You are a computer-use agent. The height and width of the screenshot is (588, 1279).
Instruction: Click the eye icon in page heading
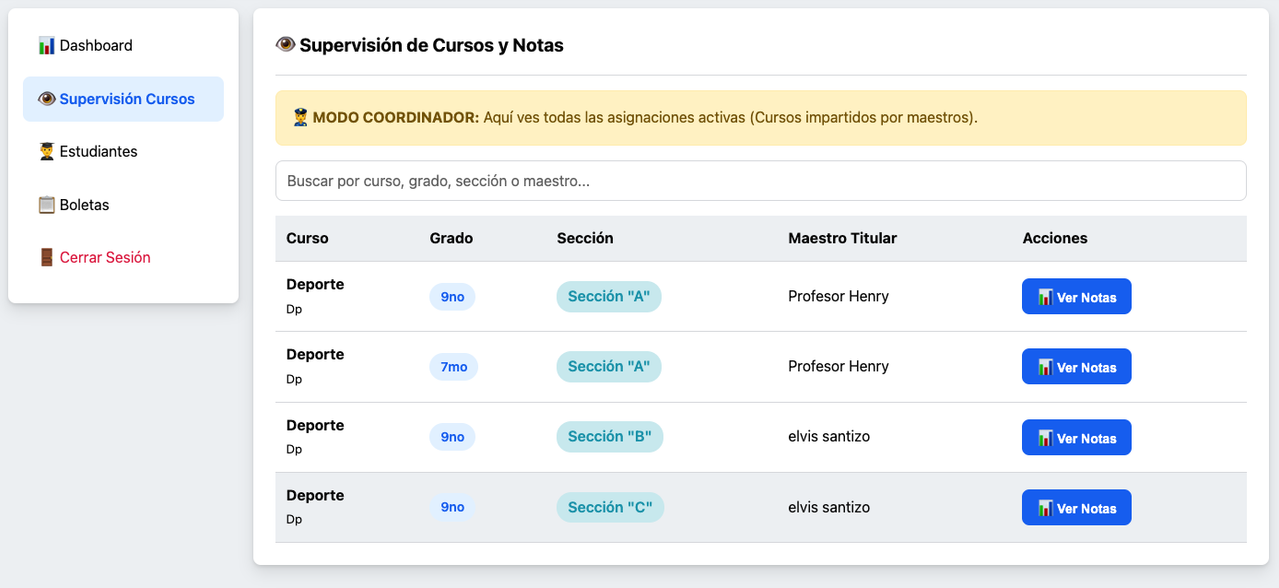click(285, 45)
